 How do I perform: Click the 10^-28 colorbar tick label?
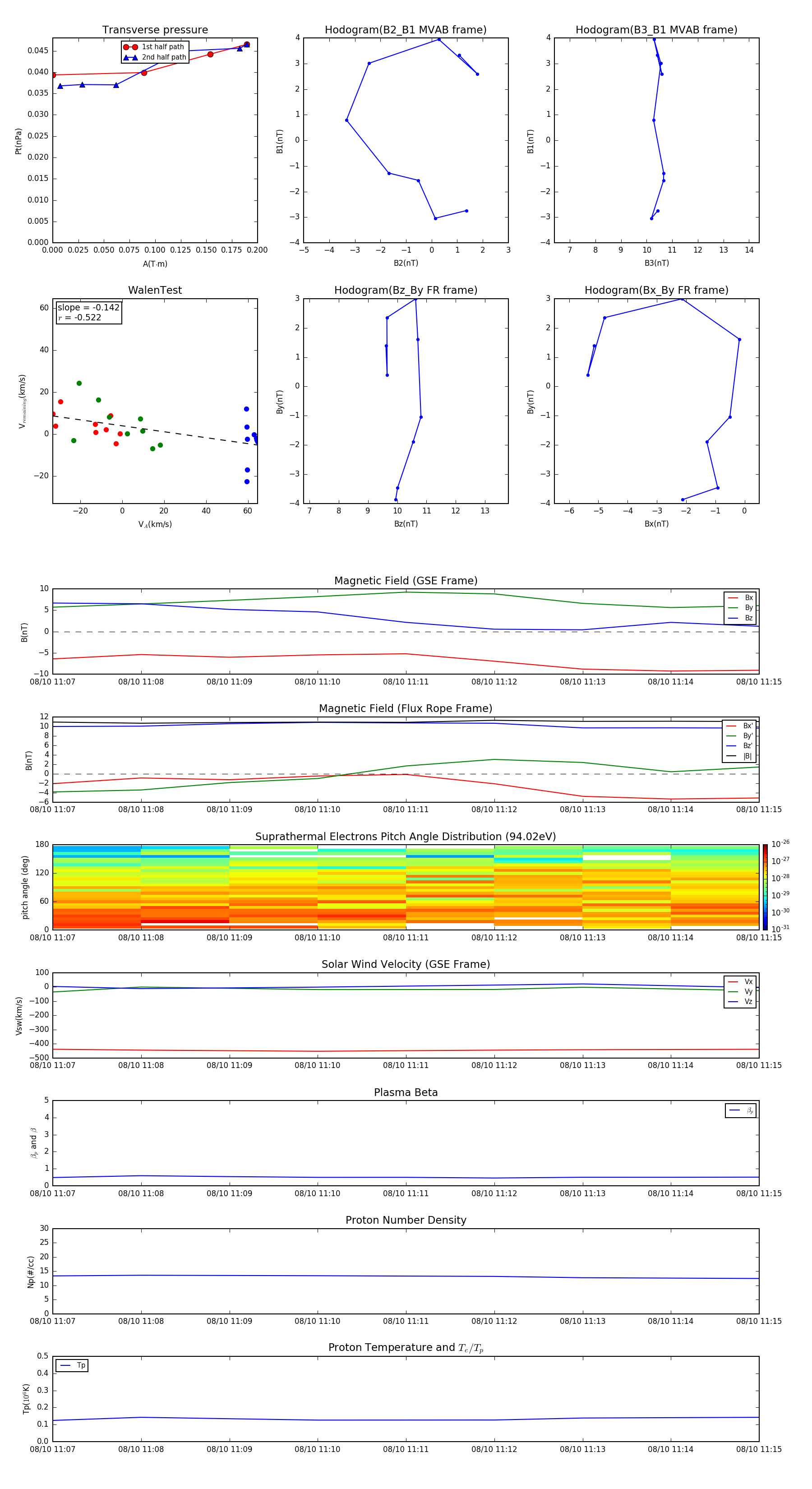[780, 878]
